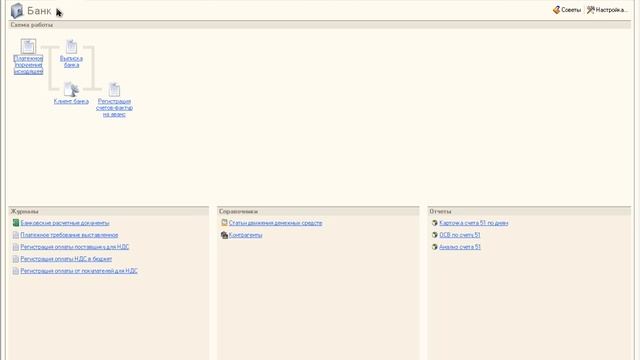Open Карточка счета 51 по дням report link

tap(474, 223)
